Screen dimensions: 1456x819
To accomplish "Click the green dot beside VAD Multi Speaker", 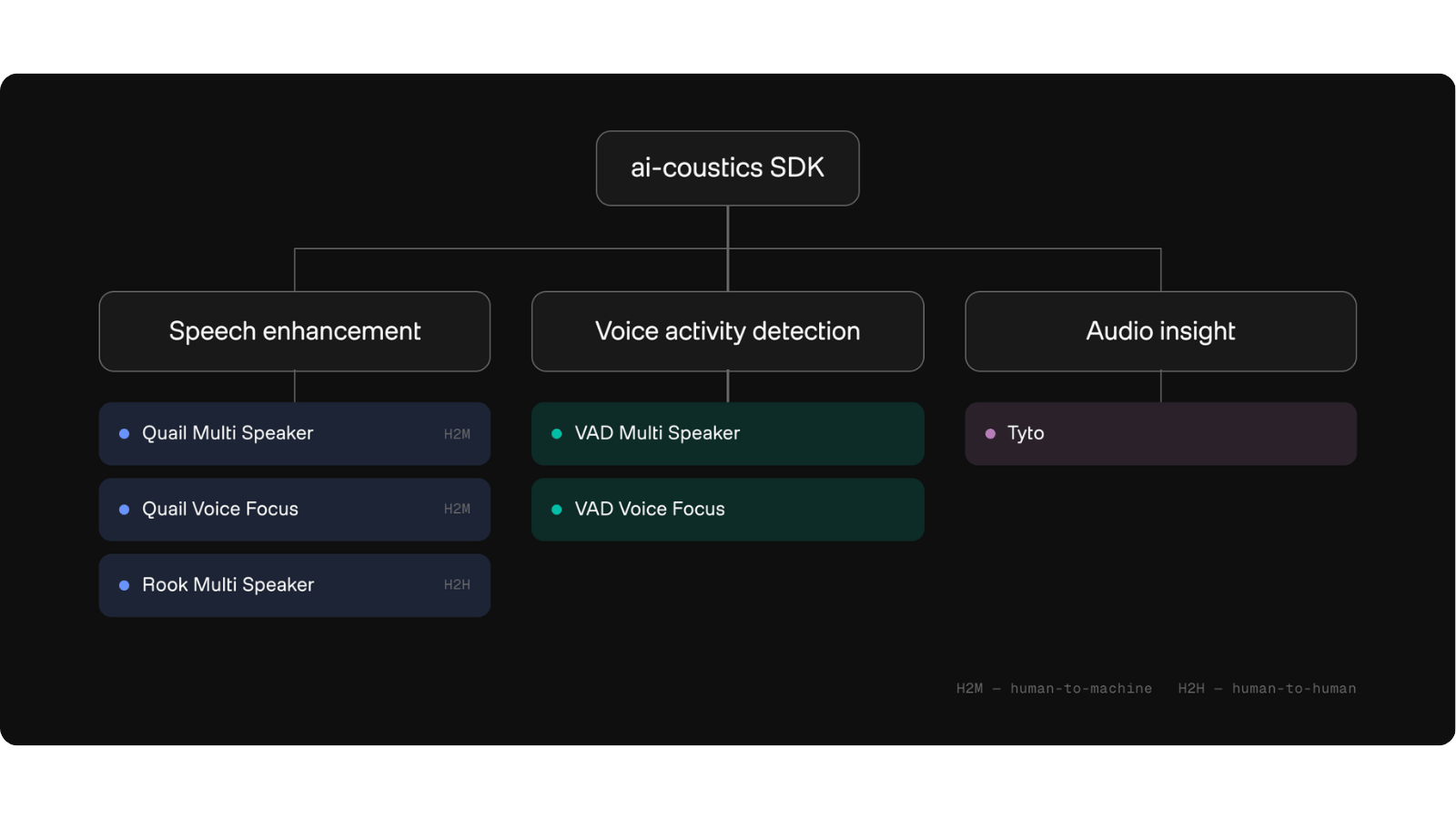I will point(557,434).
